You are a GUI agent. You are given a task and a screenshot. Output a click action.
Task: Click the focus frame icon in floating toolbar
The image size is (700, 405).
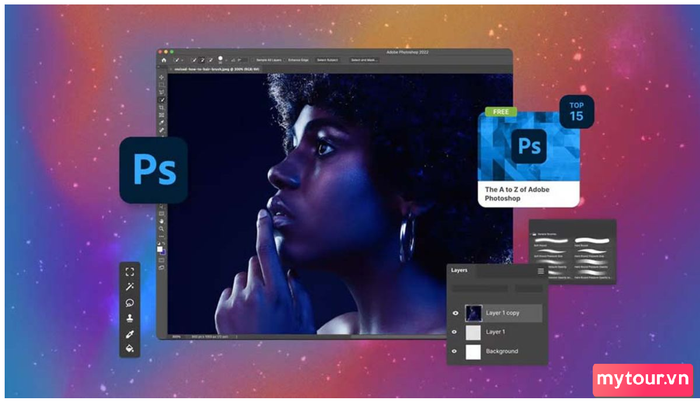point(130,271)
